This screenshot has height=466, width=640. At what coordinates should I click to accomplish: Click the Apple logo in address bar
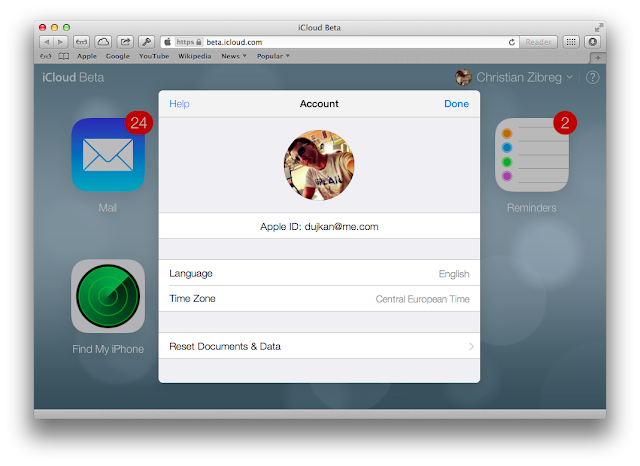pyautogui.click(x=167, y=42)
